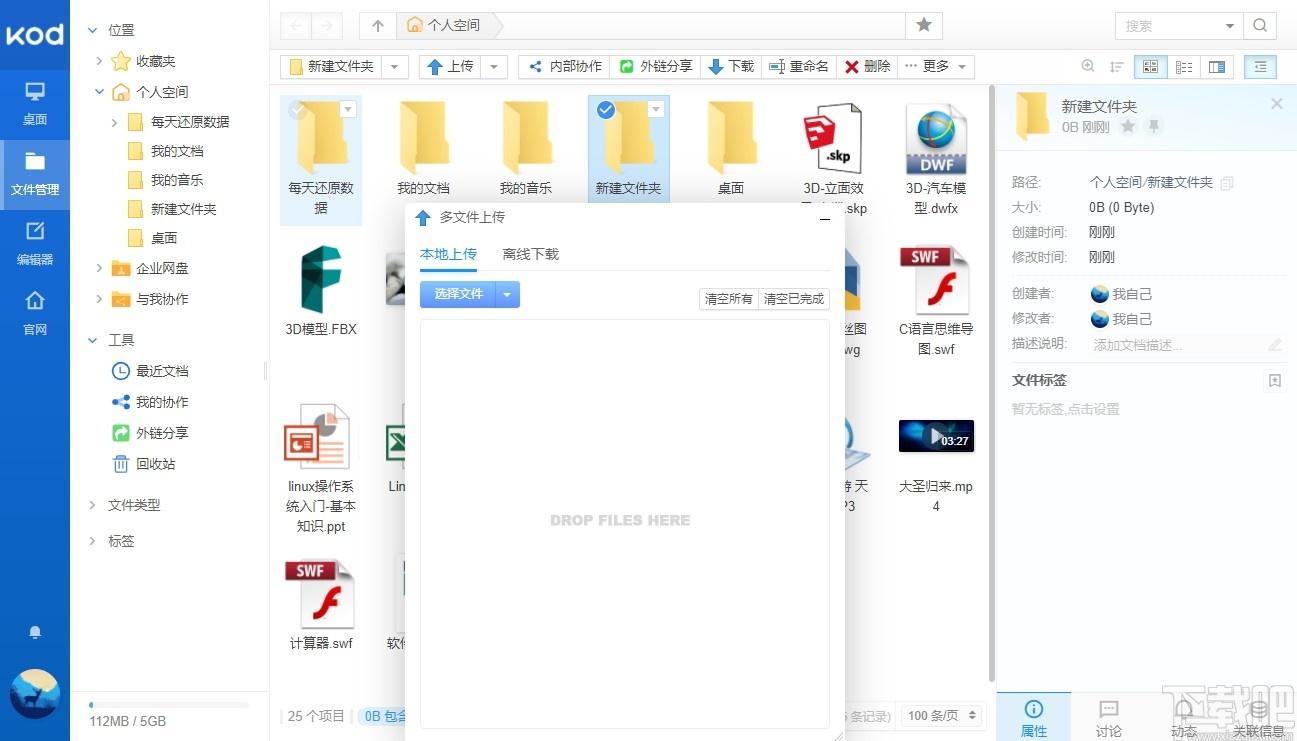Click 清空所有 in upload dialog
The width and height of the screenshot is (1297, 741).
[x=729, y=299]
